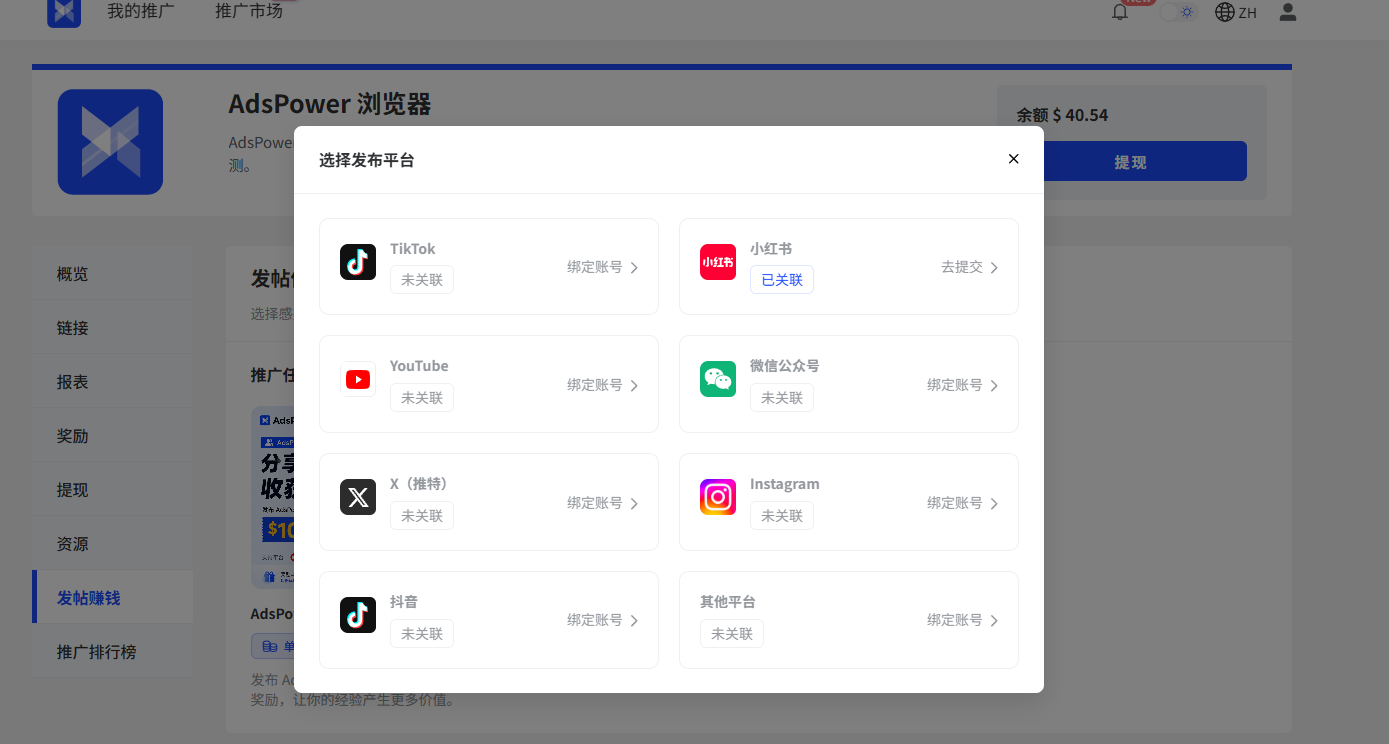Toggle the light/dark theme switch
Screen dimensions: 1389x744
1178,12
